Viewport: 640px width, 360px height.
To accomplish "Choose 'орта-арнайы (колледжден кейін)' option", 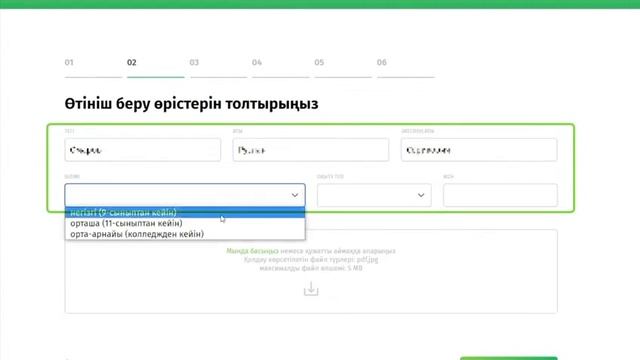I will pos(185,234).
